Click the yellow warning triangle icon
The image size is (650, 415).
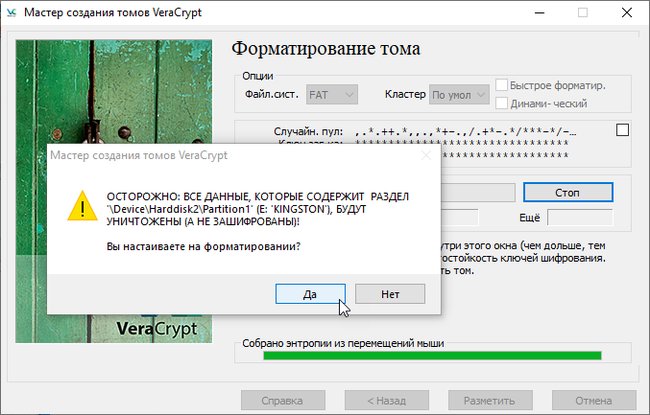pyautogui.click(x=82, y=206)
